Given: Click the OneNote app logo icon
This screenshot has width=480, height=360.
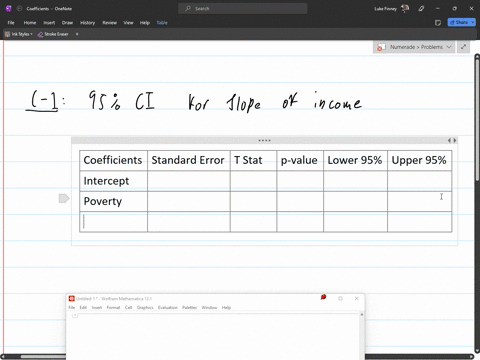Looking at the screenshot, I should tap(9, 9).
